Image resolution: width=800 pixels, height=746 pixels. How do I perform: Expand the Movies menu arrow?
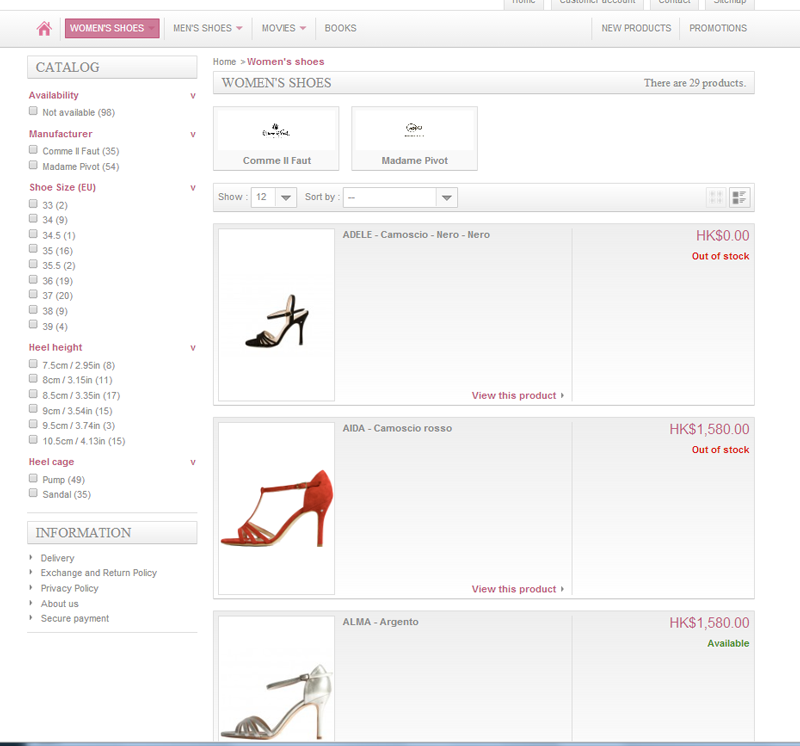point(303,29)
